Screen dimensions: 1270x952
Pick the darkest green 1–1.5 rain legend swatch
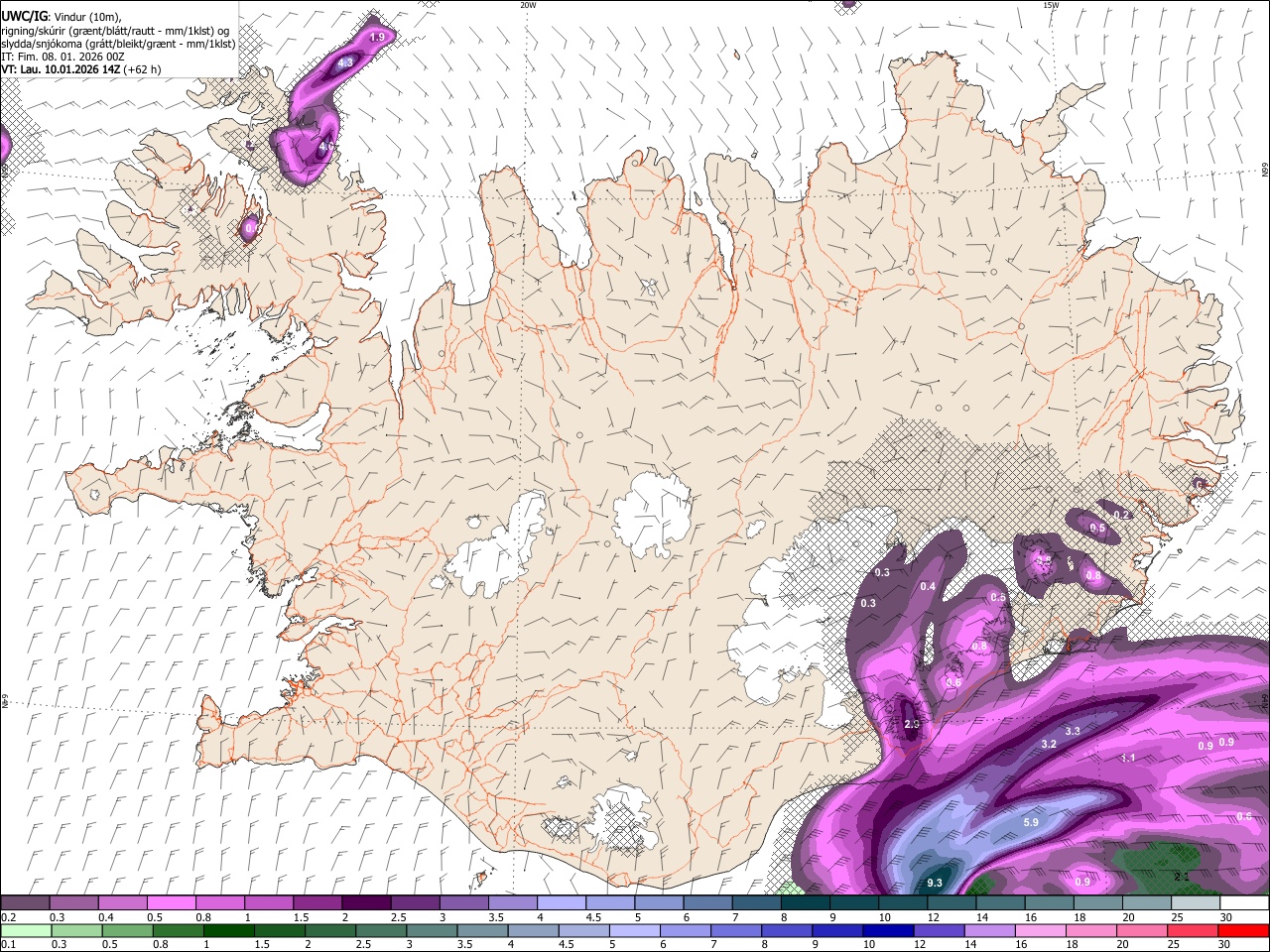tap(228, 930)
